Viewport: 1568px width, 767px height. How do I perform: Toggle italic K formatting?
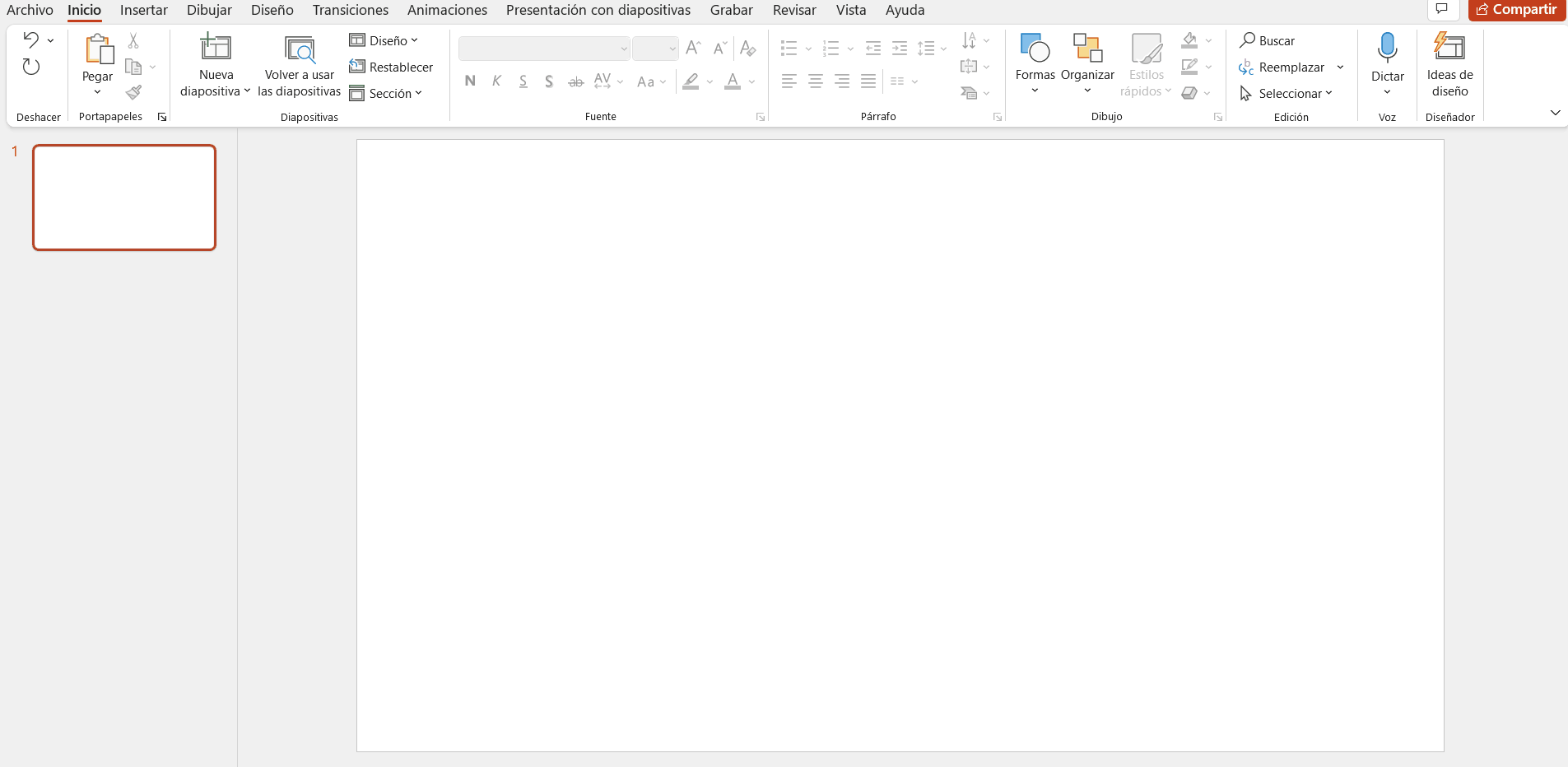point(496,81)
